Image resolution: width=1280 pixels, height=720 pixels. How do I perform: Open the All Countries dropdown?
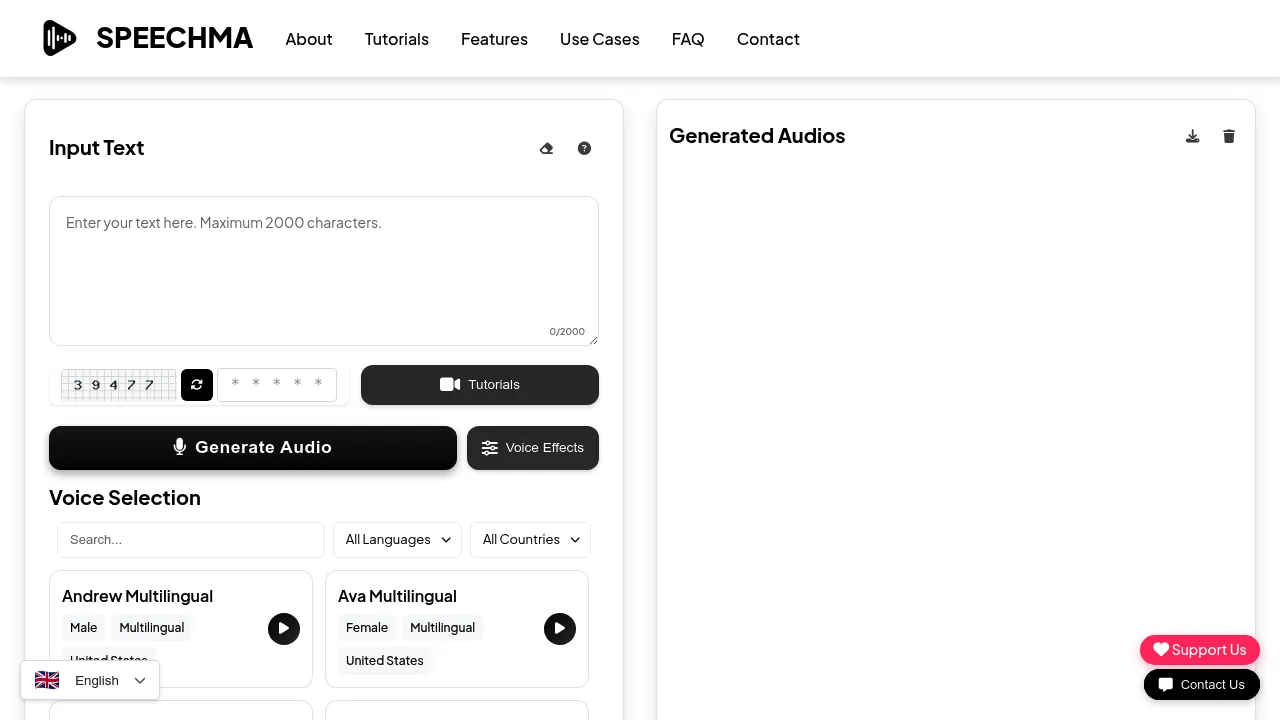(x=530, y=540)
